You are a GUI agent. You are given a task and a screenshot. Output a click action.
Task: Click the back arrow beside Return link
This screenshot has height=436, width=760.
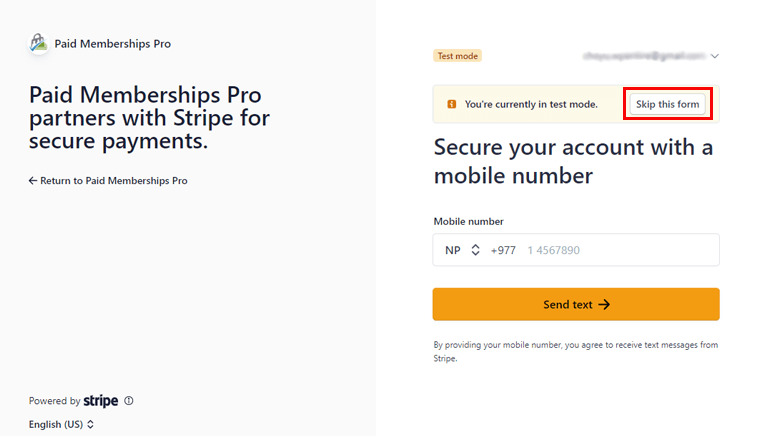click(x=32, y=181)
